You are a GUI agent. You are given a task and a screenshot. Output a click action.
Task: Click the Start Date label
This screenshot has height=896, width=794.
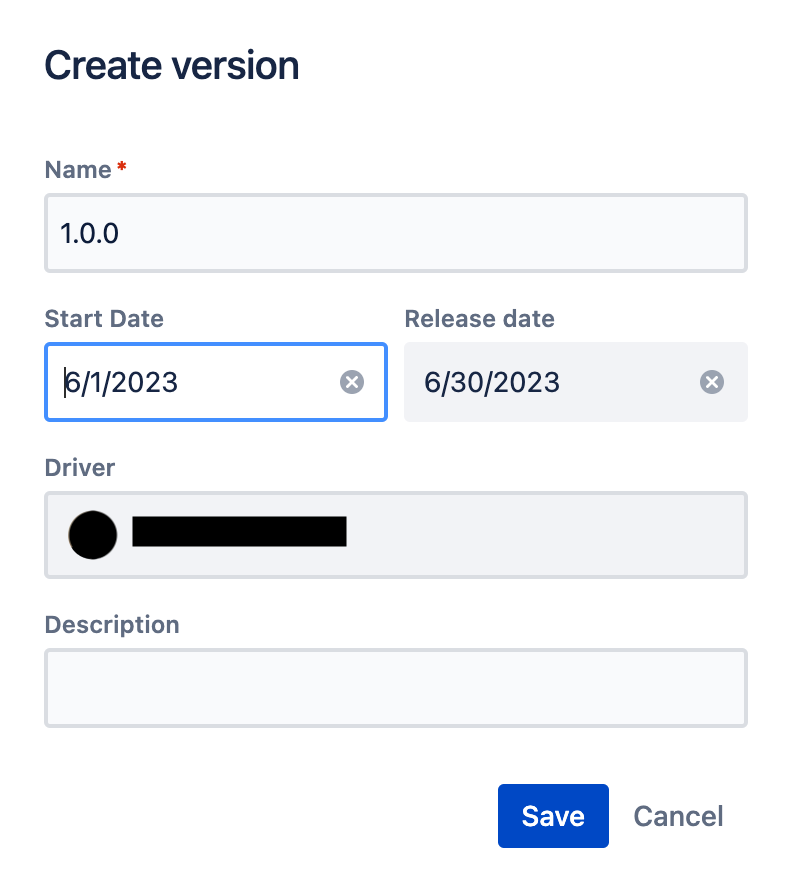pyautogui.click(x=104, y=319)
